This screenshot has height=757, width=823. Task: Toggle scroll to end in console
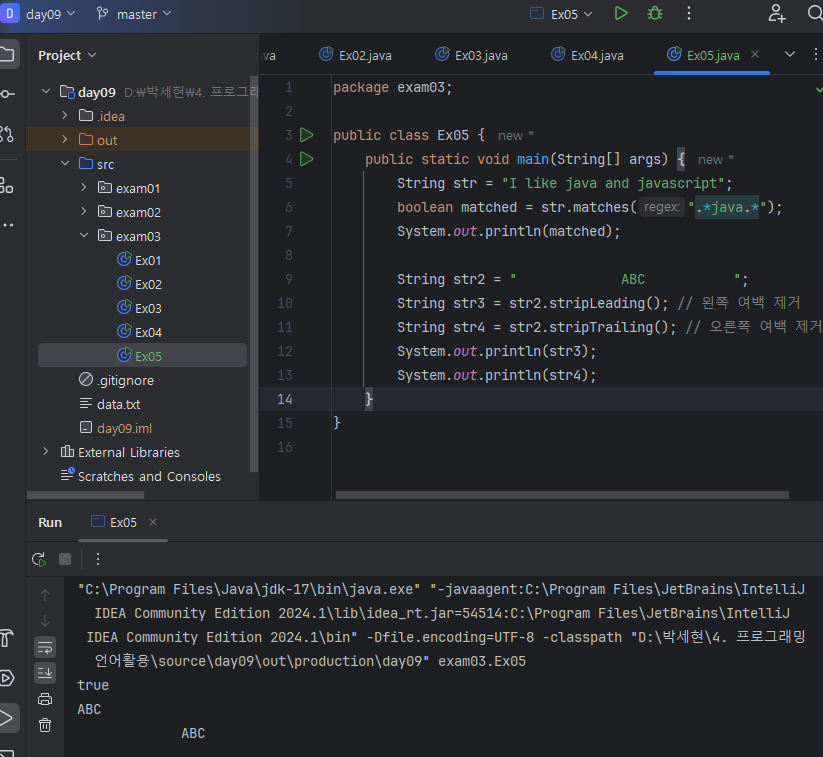click(x=45, y=673)
